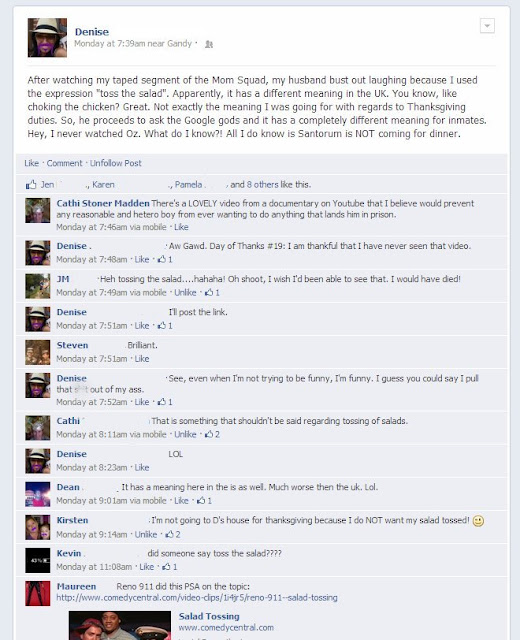Open 'and 8 others' likes list
The image size is (520, 640).
click(x=270, y=185)
